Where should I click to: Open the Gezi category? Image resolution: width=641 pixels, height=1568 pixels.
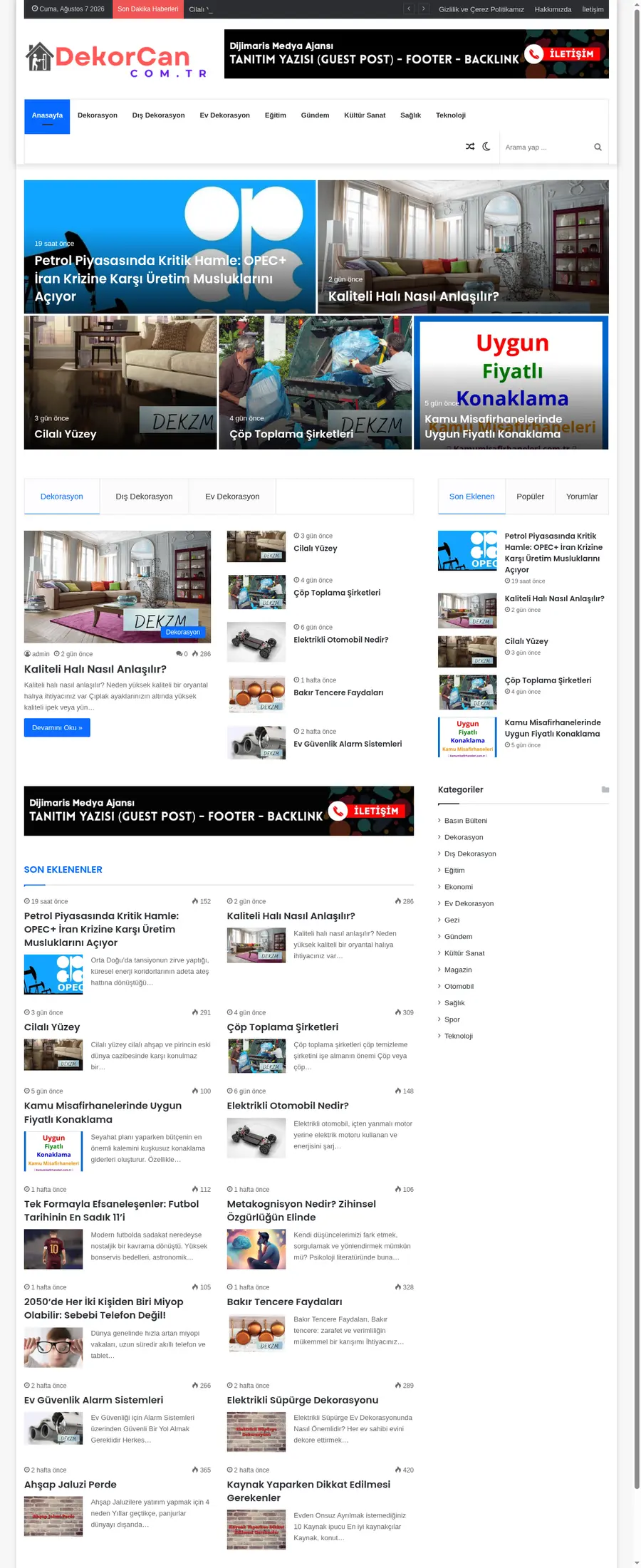(452, 920)
